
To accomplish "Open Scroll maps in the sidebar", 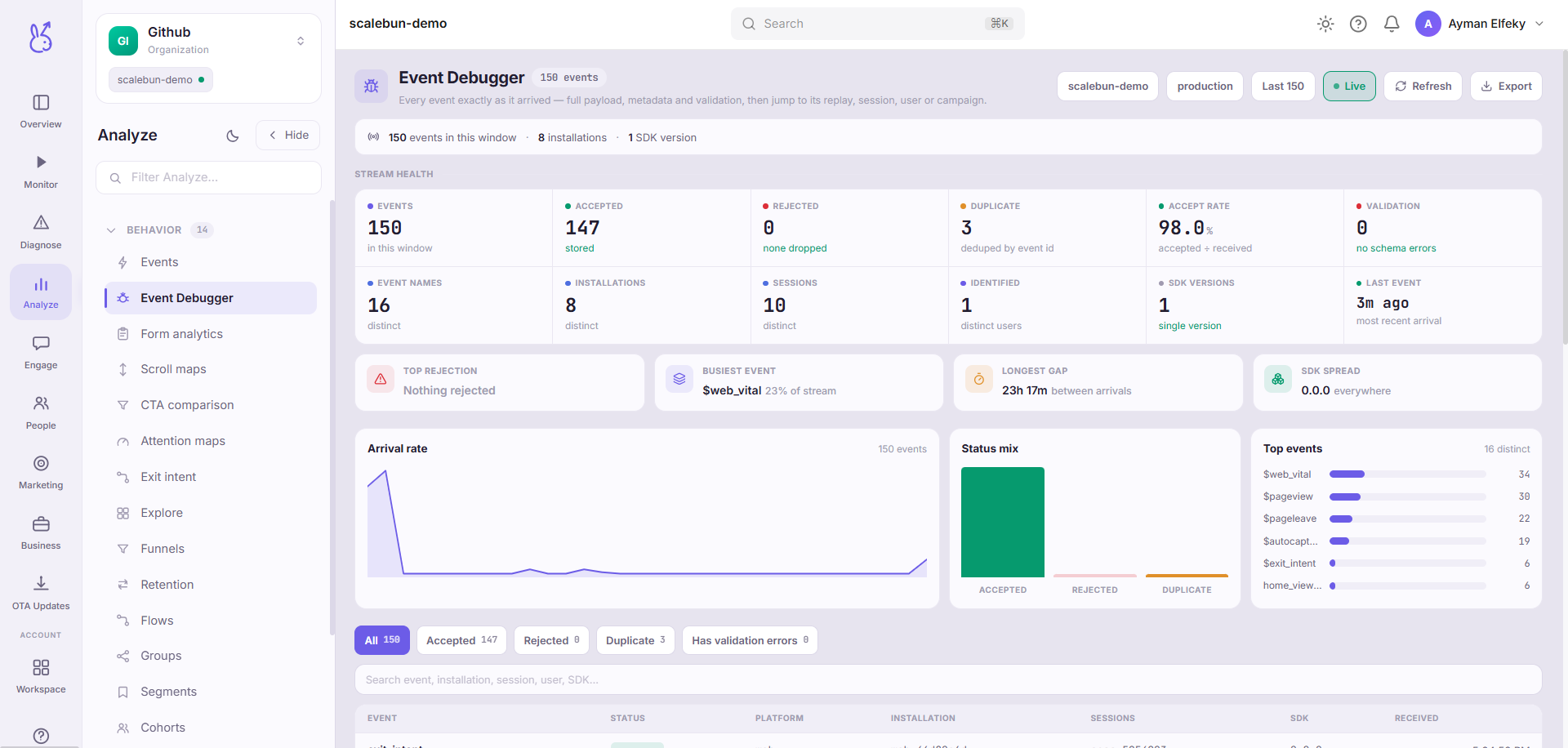I will [x=211, y=369].
